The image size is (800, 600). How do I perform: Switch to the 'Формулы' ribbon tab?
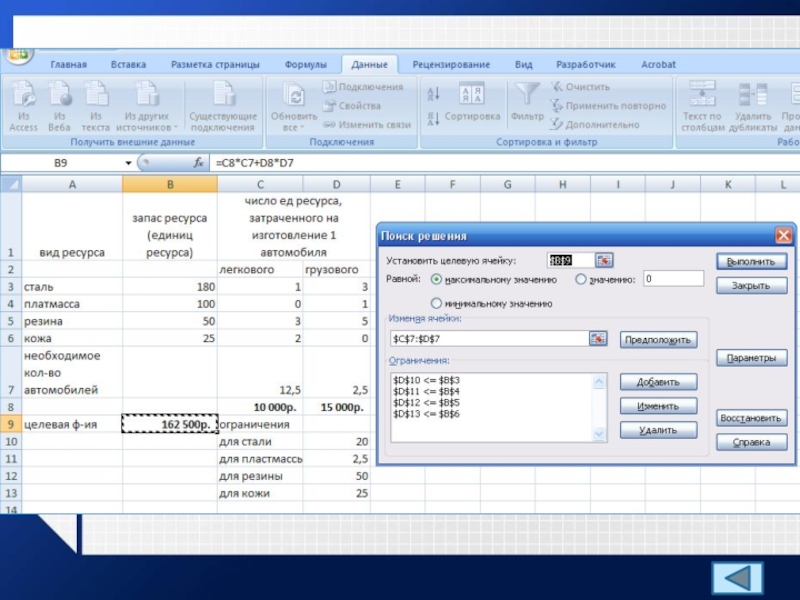pyautogui.click(x=305, y=65)
